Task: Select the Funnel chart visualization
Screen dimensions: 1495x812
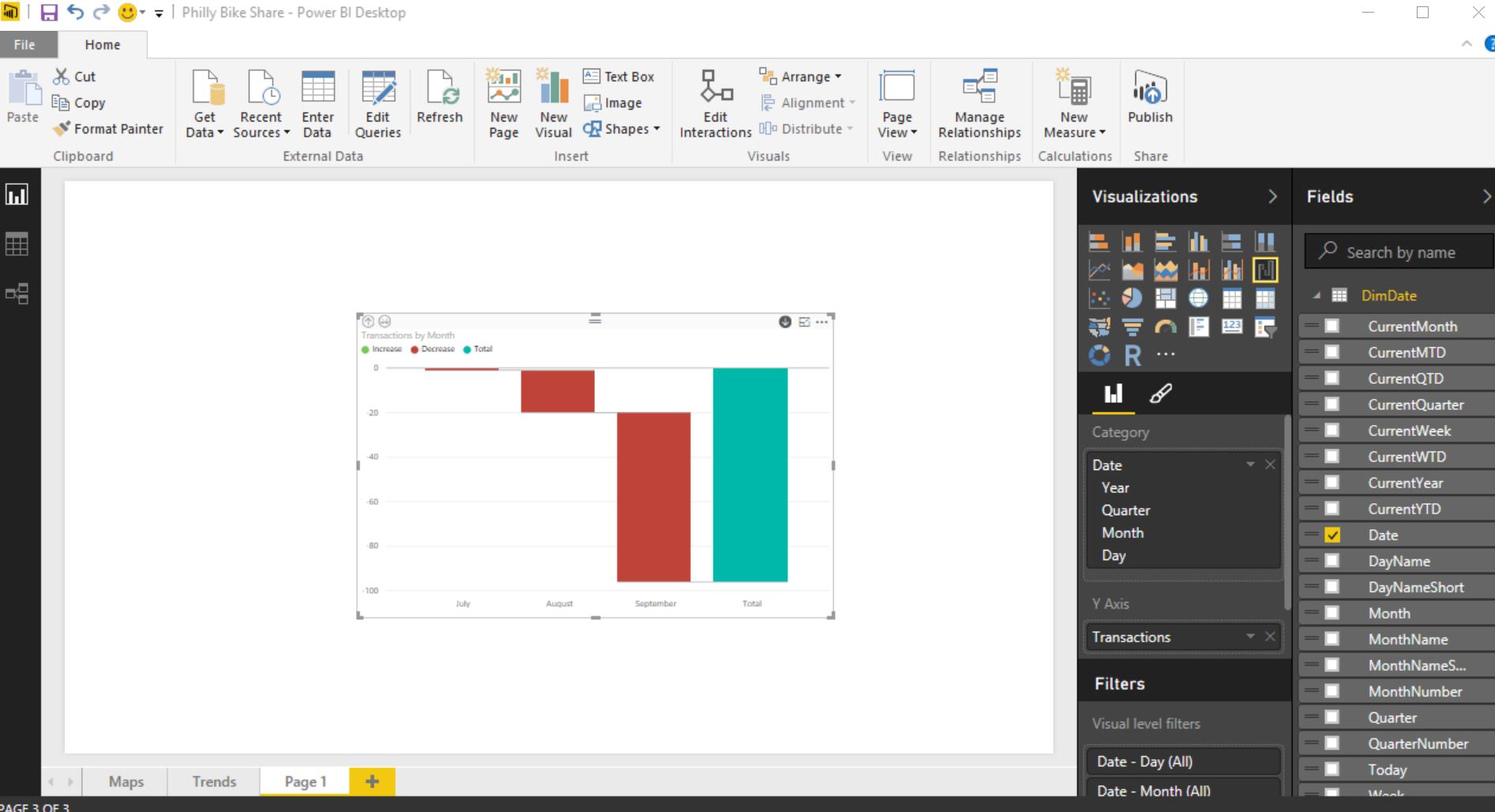Action: pos(1132,326)
